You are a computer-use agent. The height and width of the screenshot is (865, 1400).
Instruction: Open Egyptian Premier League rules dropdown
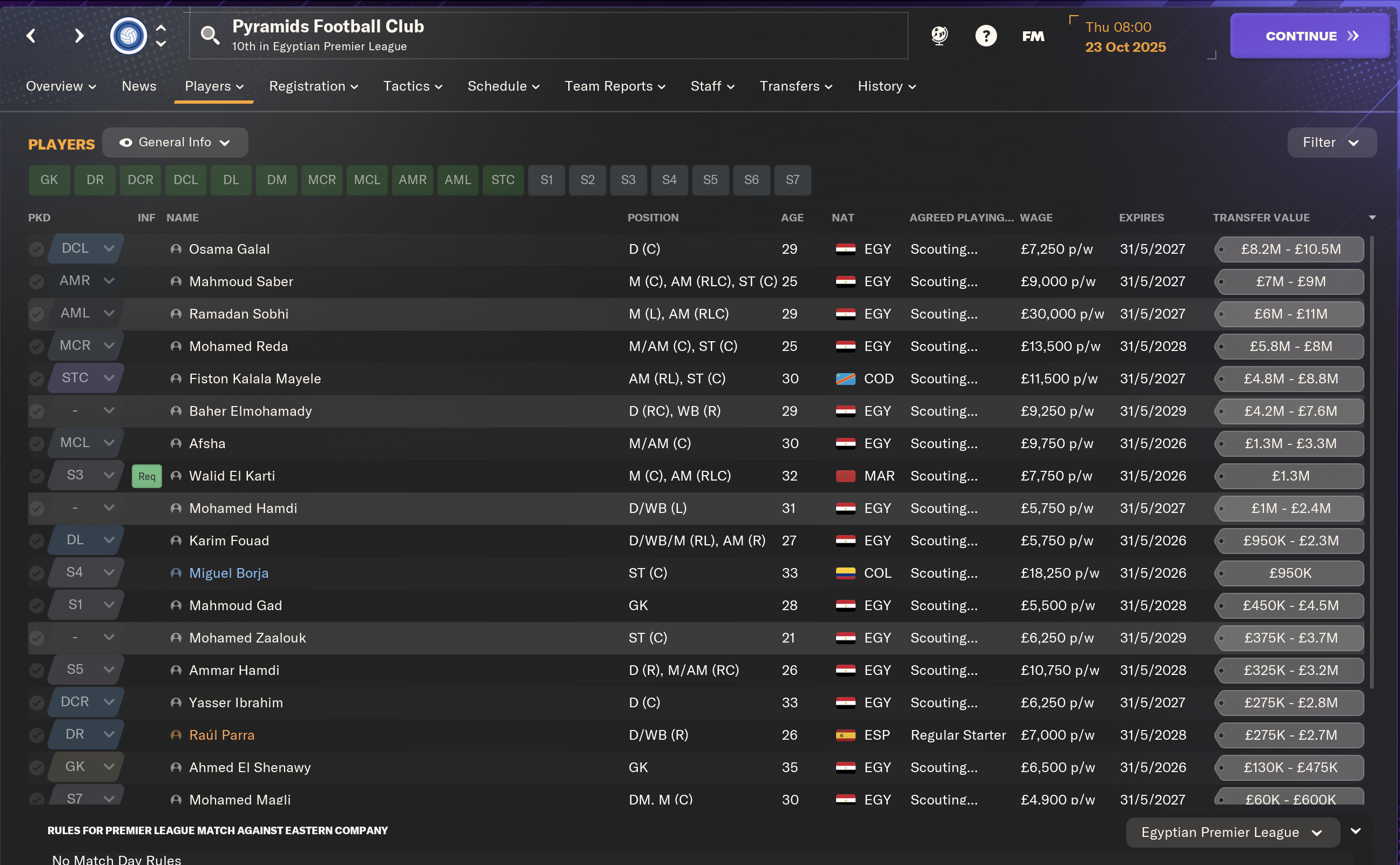click(x=1232, y=833)
